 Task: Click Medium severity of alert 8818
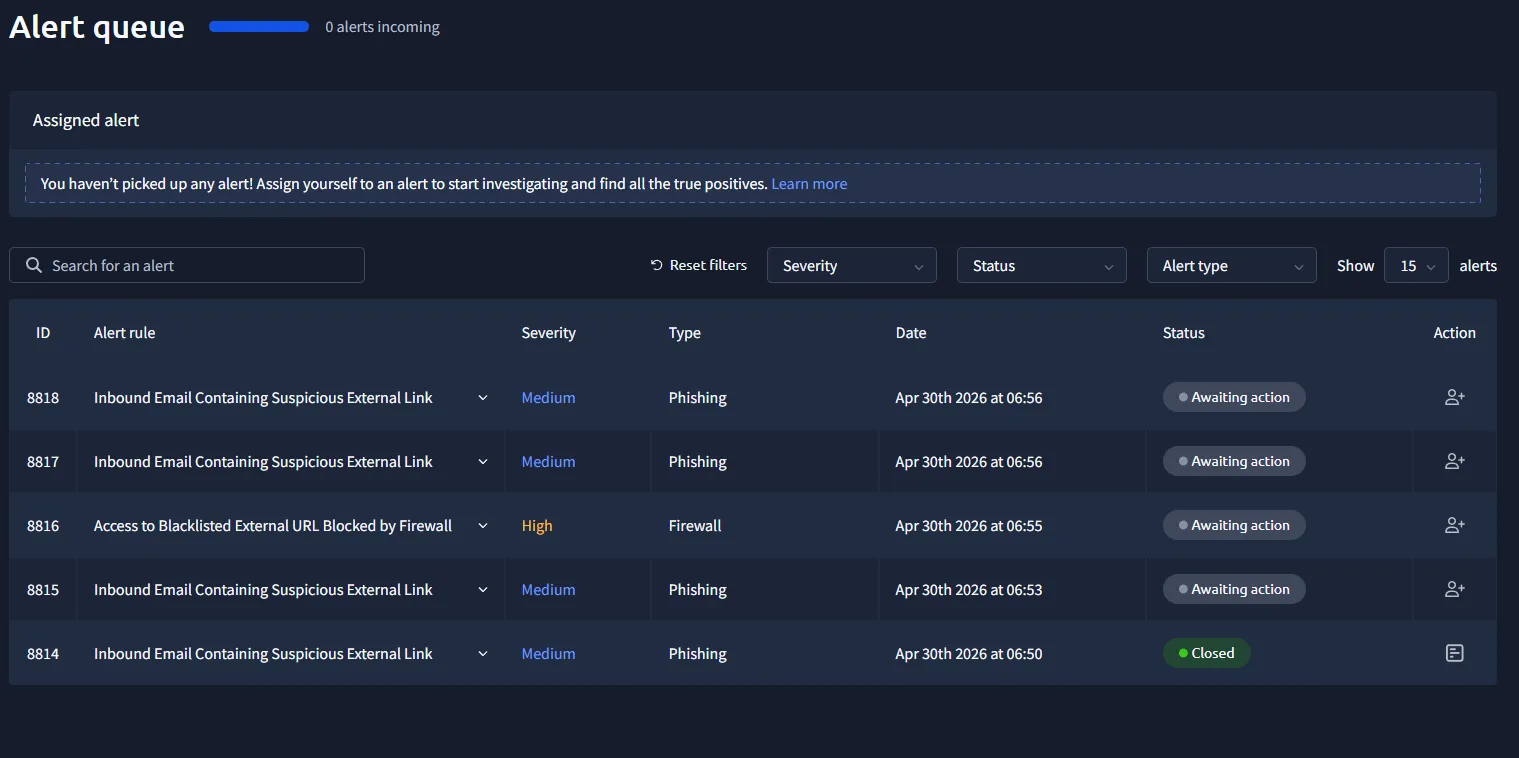[x=548, y=398]
